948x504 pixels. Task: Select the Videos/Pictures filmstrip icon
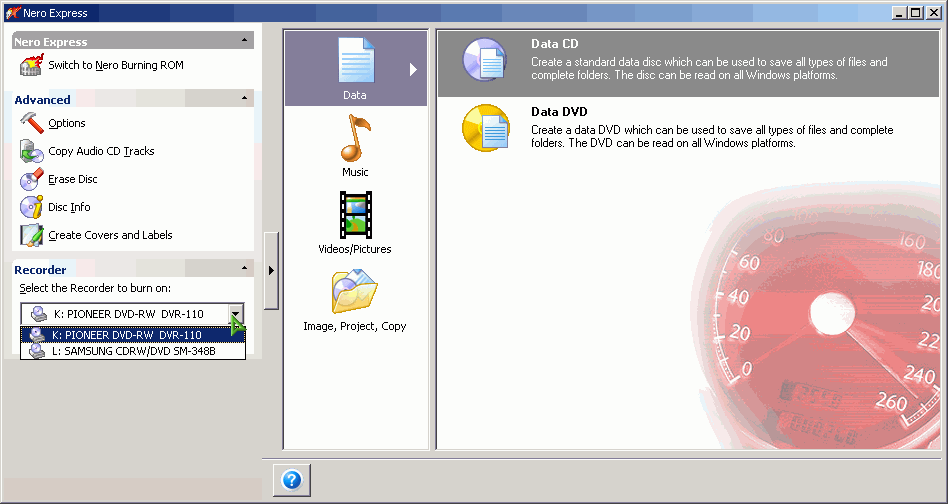356,215
